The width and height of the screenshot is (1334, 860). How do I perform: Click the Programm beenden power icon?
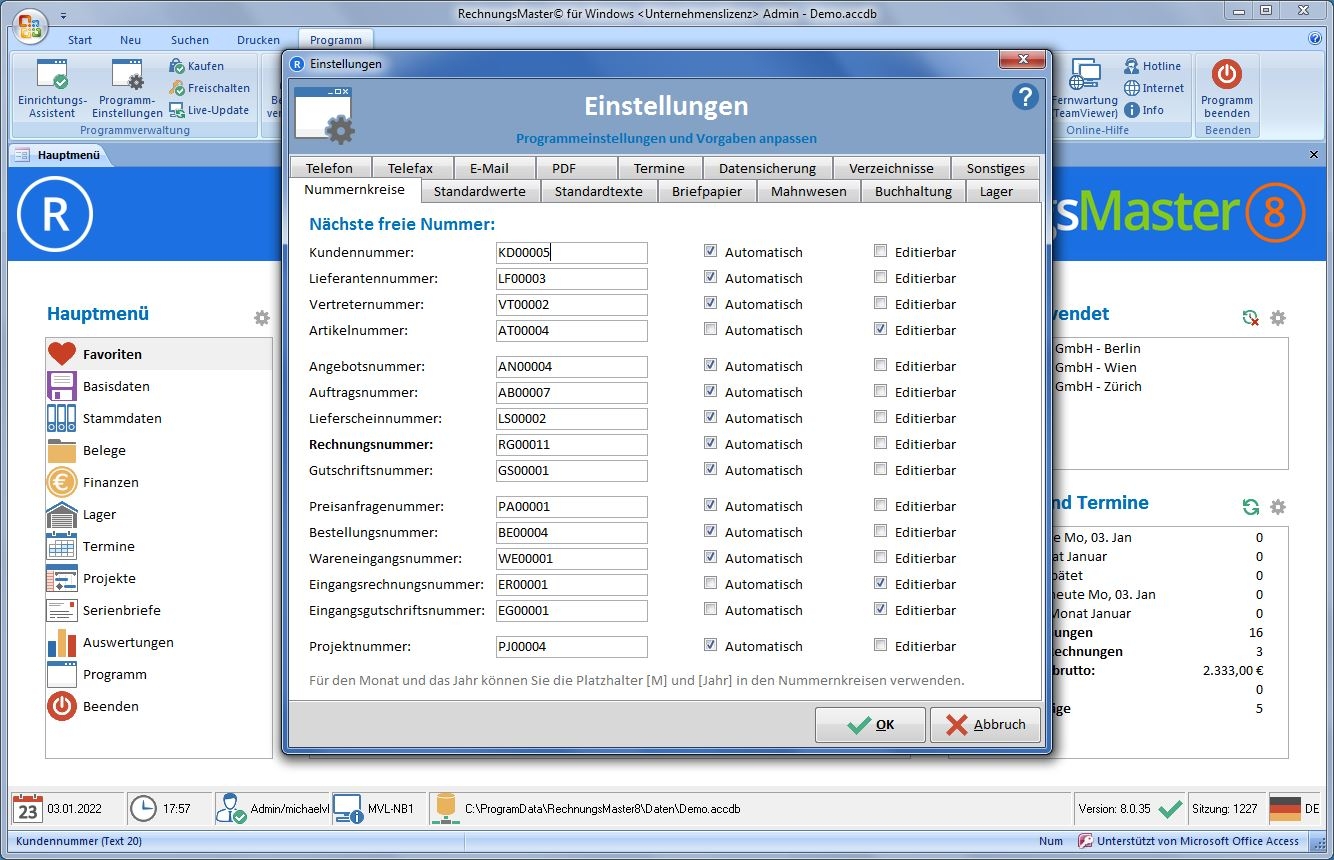[x=1227, y=75]
